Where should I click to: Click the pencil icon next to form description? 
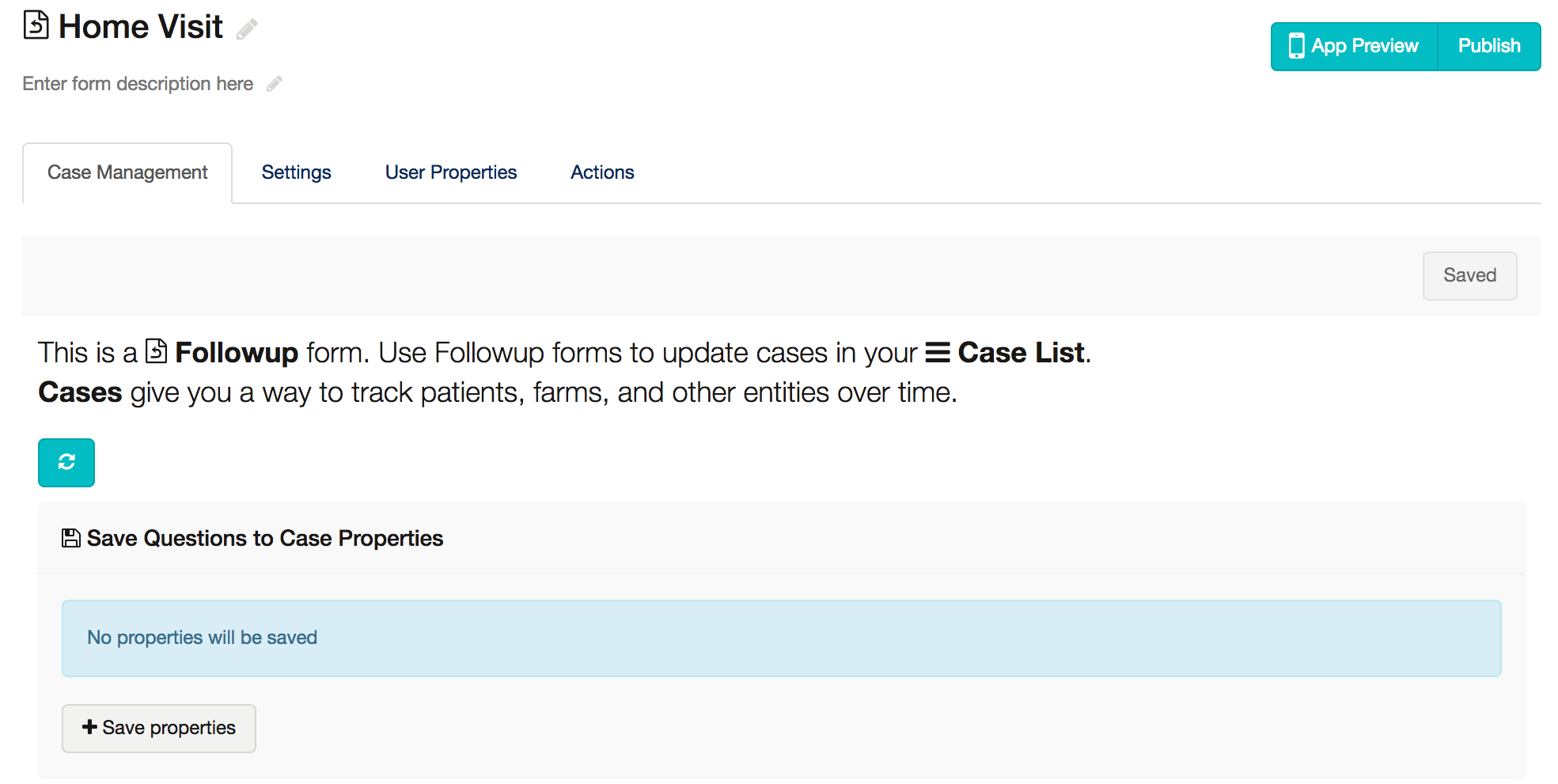[275, 84]
